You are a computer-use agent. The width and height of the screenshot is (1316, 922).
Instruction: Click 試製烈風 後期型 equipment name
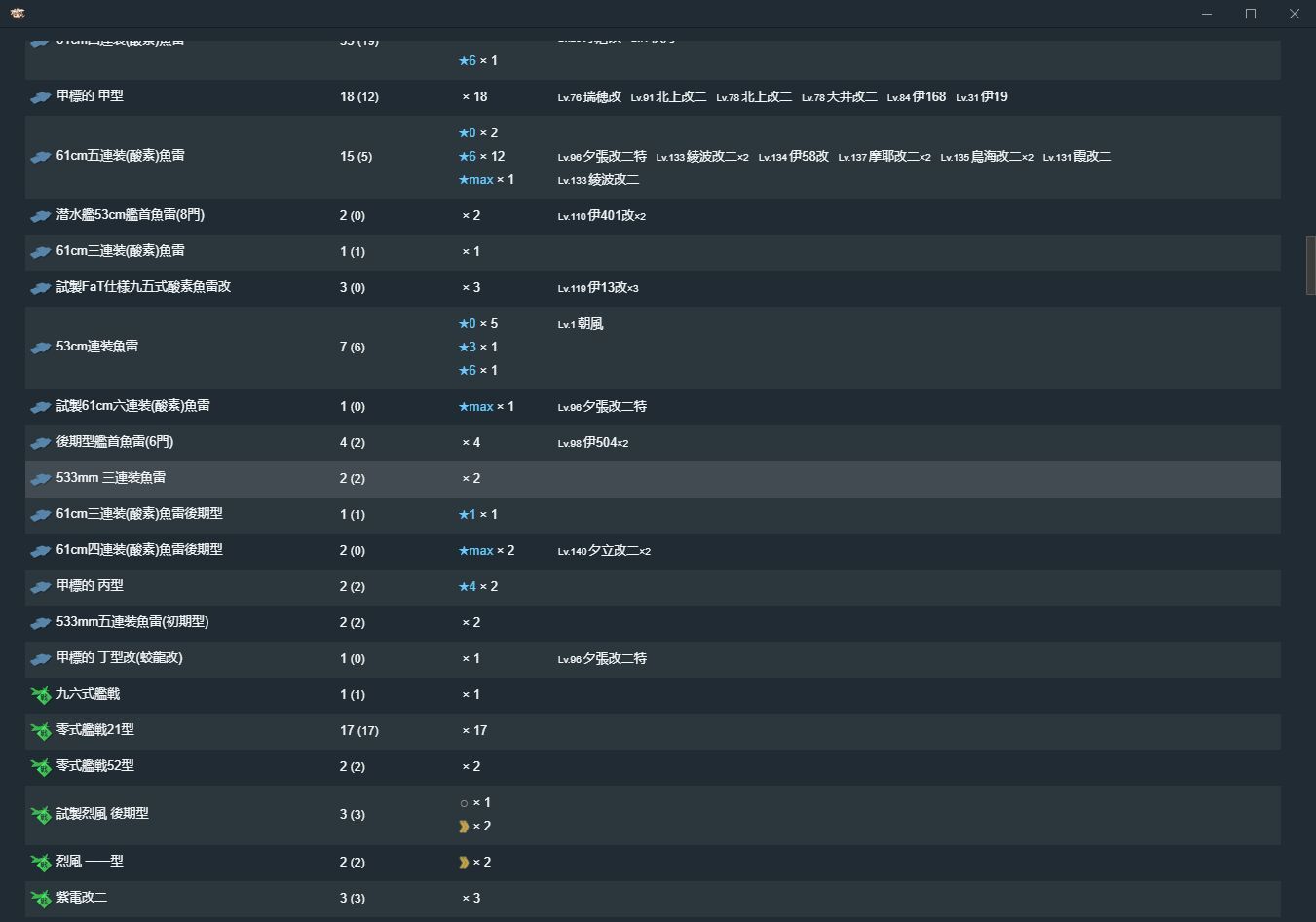(x=102, y=814)
